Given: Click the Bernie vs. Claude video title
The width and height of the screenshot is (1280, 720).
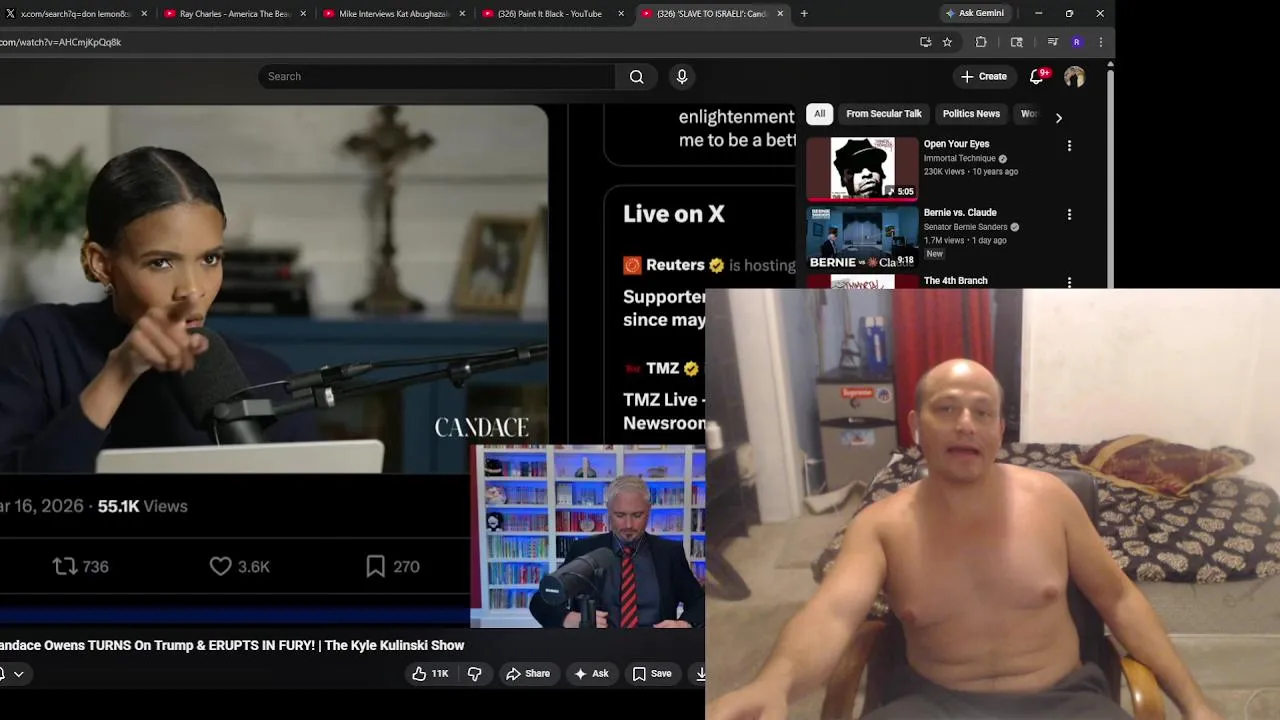Looking at the screenshot, I should [x=960, y=213].
